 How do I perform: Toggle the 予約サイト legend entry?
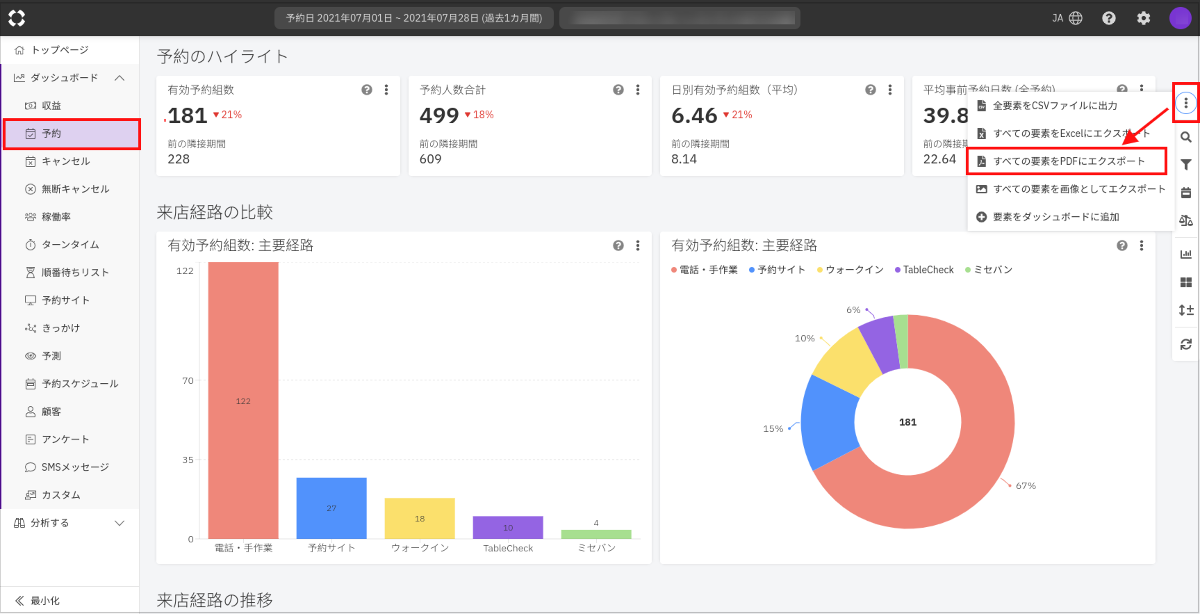pyautogui.click(x=775, y=270)
